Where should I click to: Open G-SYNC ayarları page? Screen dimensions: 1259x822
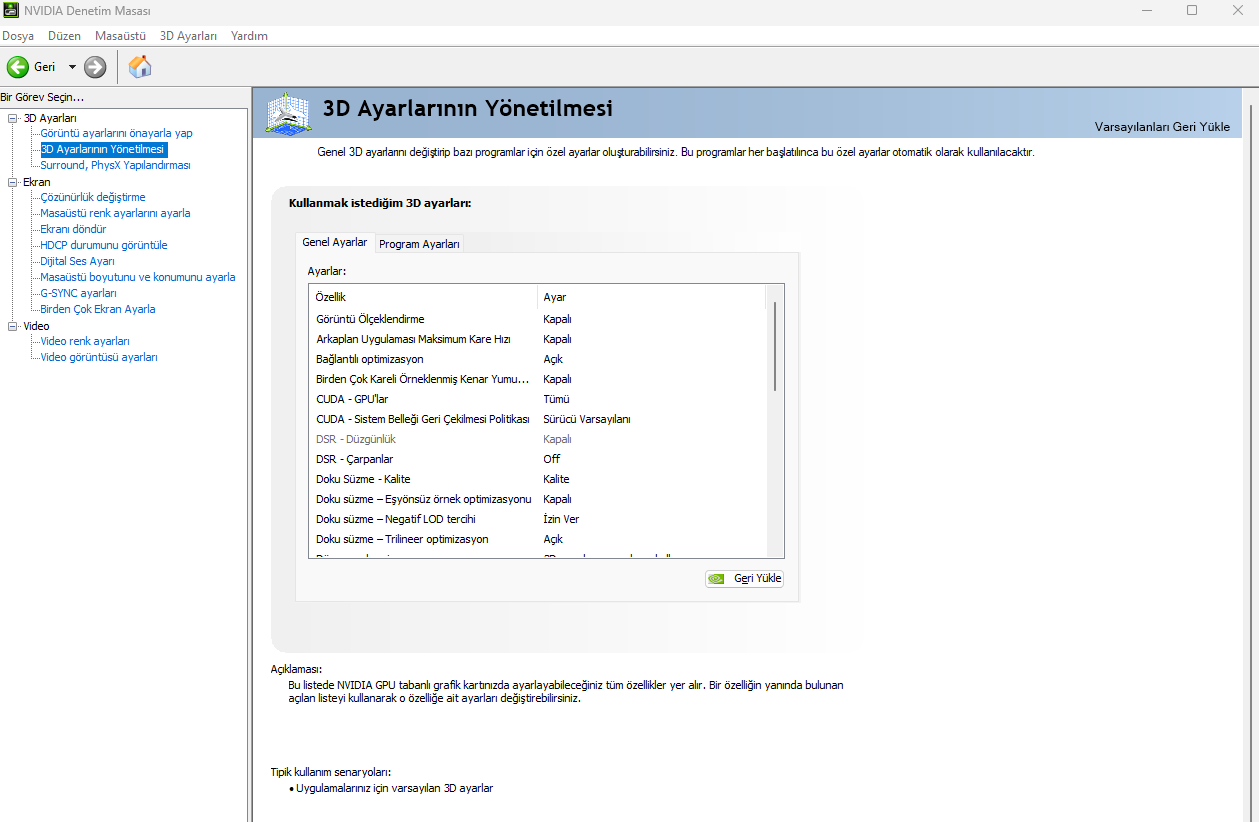click(x=78, y=293)
